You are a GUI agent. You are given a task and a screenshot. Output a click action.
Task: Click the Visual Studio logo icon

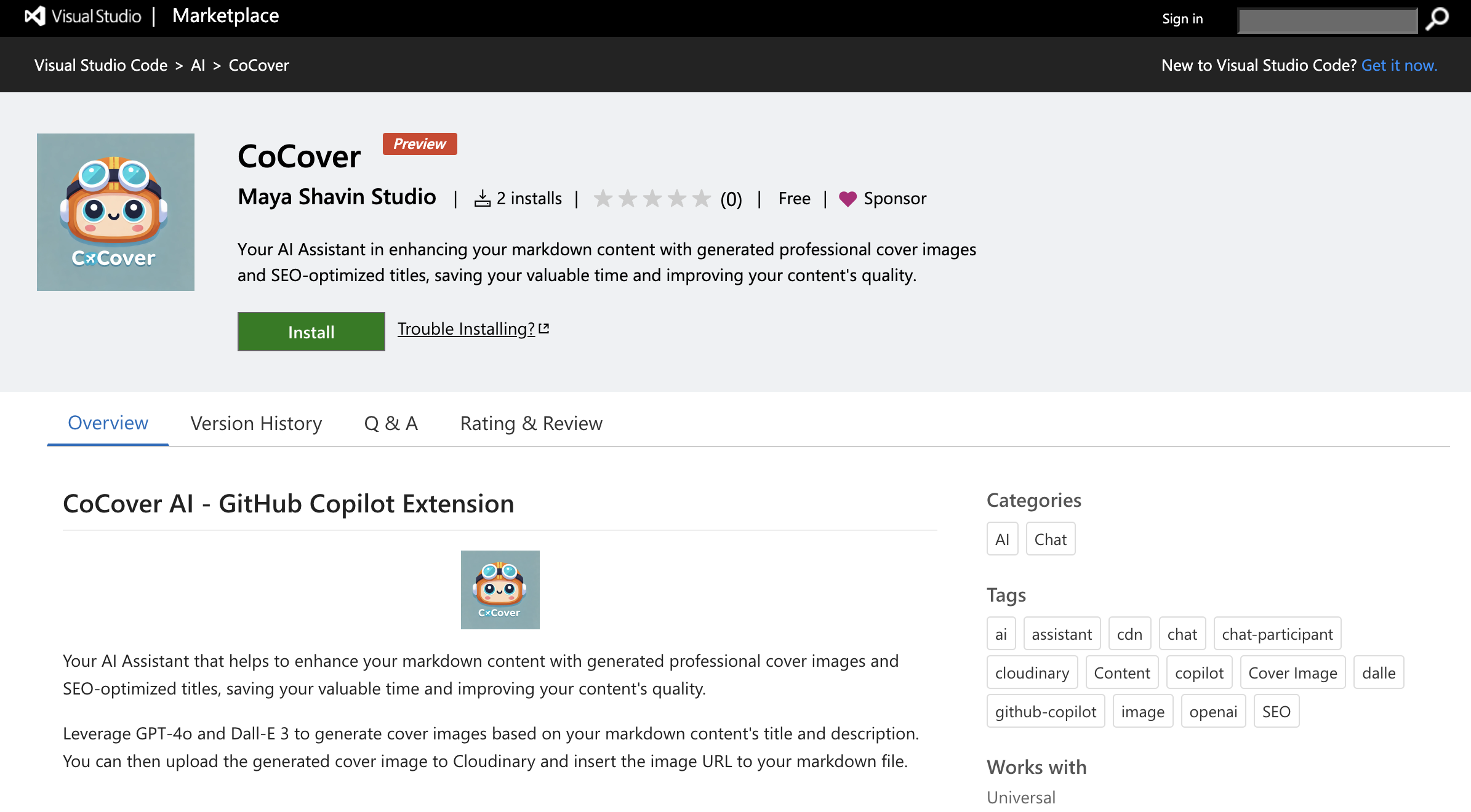point(35,16)
